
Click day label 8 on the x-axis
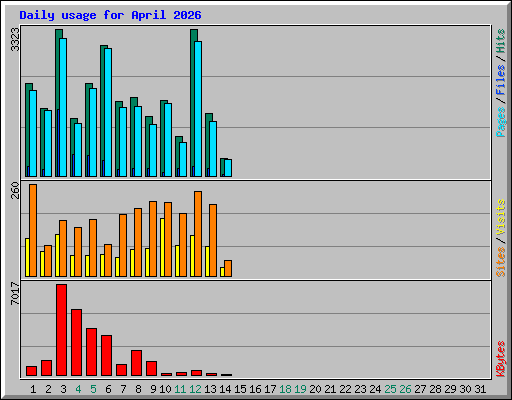pos(138,389)
